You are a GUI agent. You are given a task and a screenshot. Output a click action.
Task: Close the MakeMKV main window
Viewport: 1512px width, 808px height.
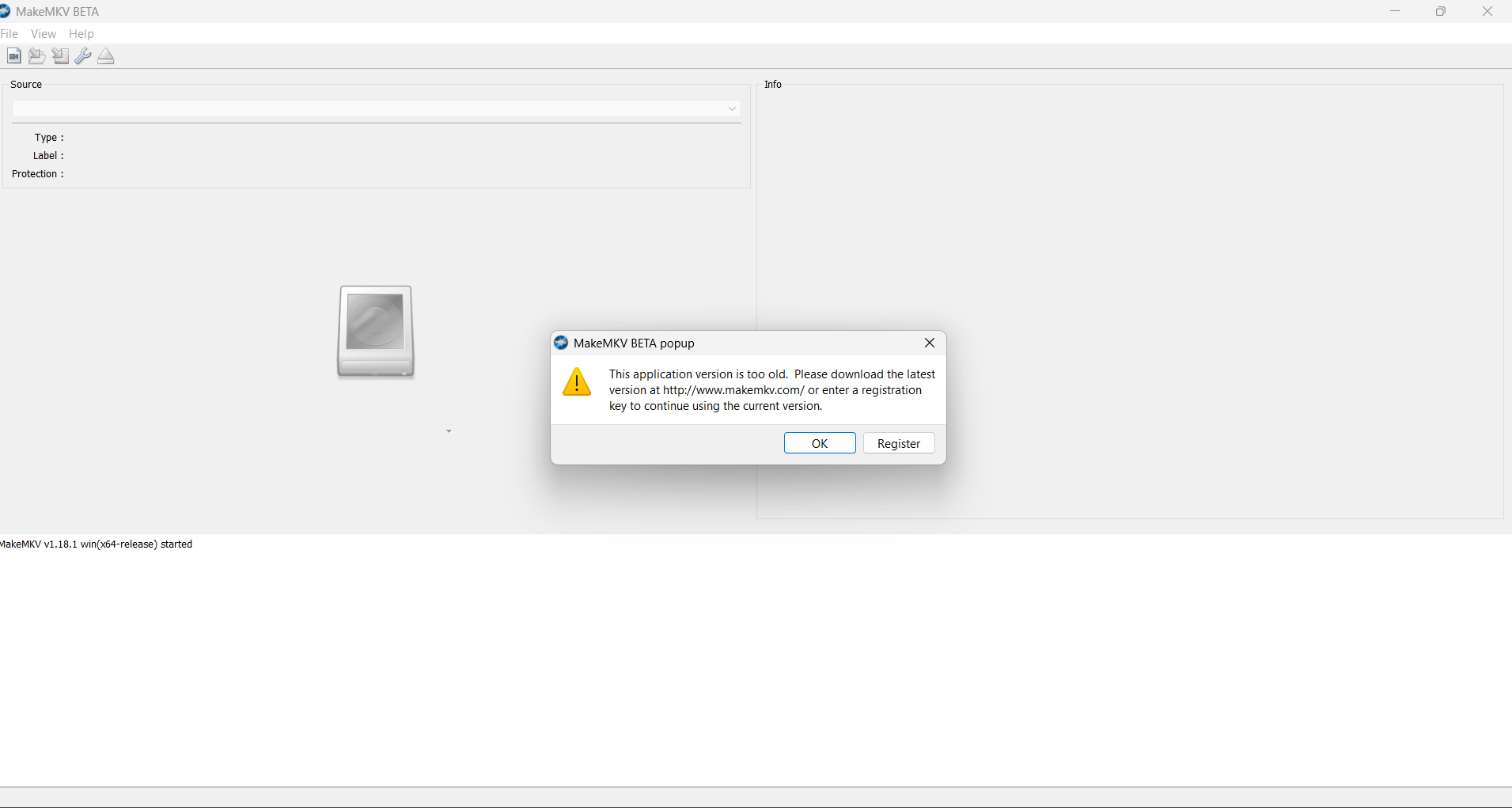point(1487,11)
